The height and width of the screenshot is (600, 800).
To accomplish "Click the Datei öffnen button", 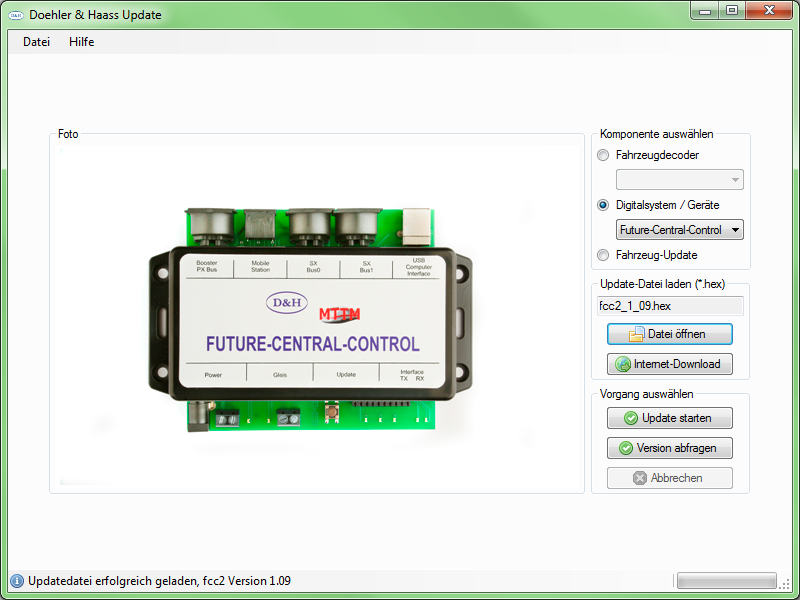I will click(670, 334).
